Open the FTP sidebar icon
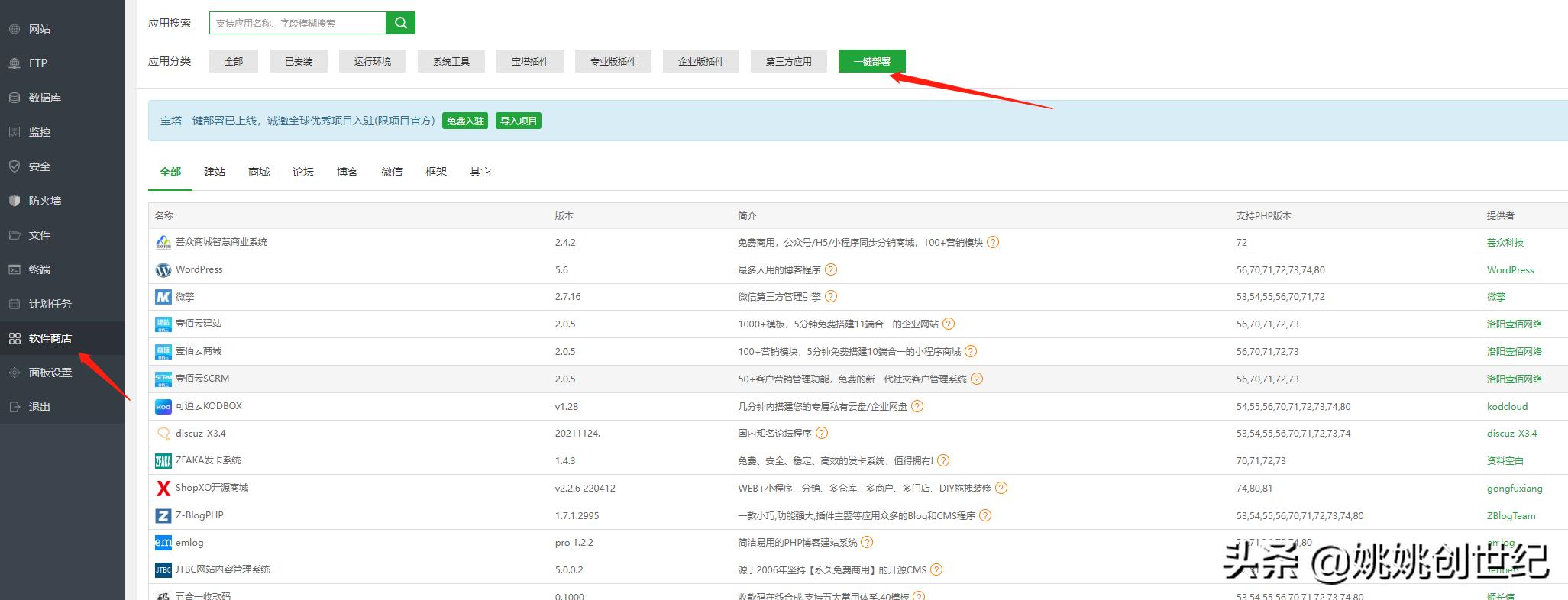This screenshot has height=600, width=1568. (x=15, y=63)
